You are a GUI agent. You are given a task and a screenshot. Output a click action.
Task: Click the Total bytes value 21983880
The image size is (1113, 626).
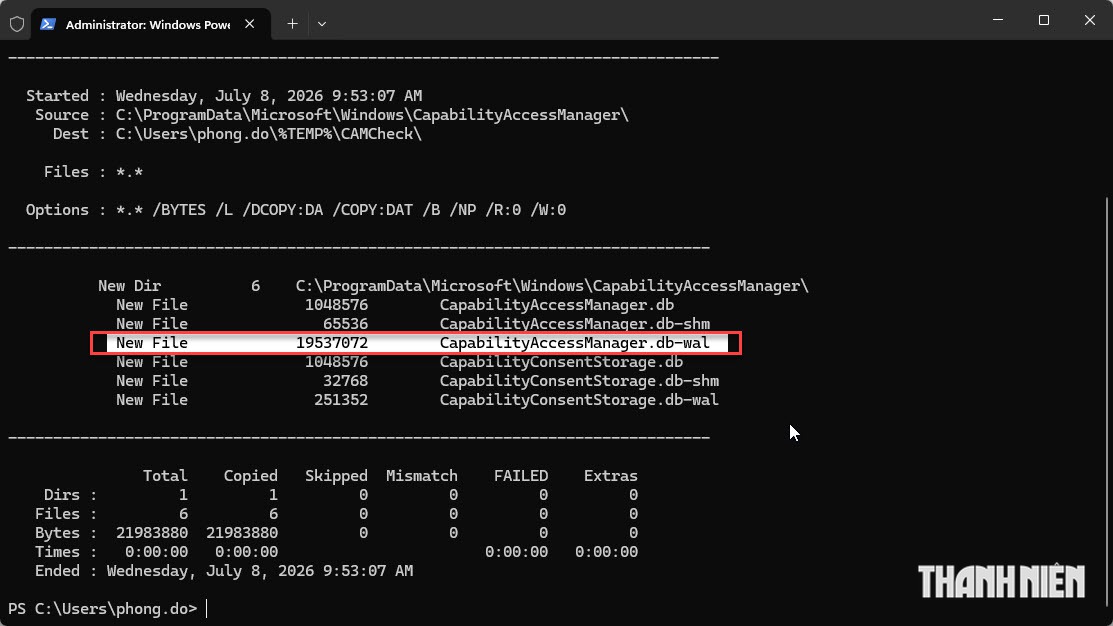pyautogui.click(x=152, y=533)
